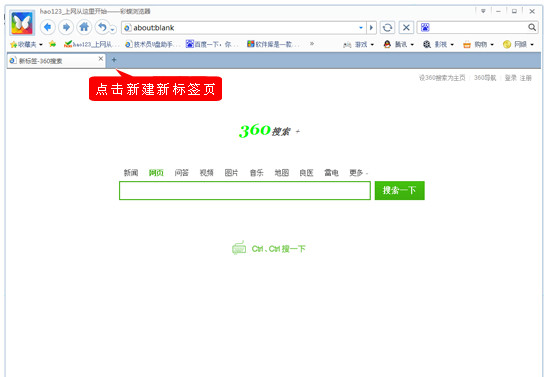
Task: Click the magnifier search icon in toolbar
Action: tap(532, 27)
